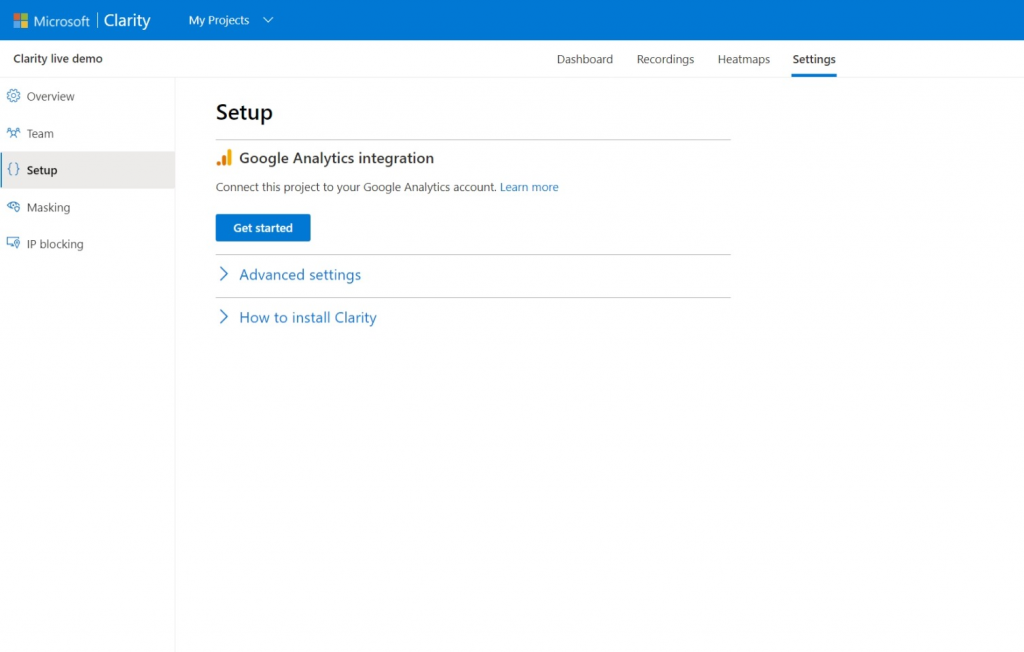Expand the Advanced settings section

[x=299, y=275]
